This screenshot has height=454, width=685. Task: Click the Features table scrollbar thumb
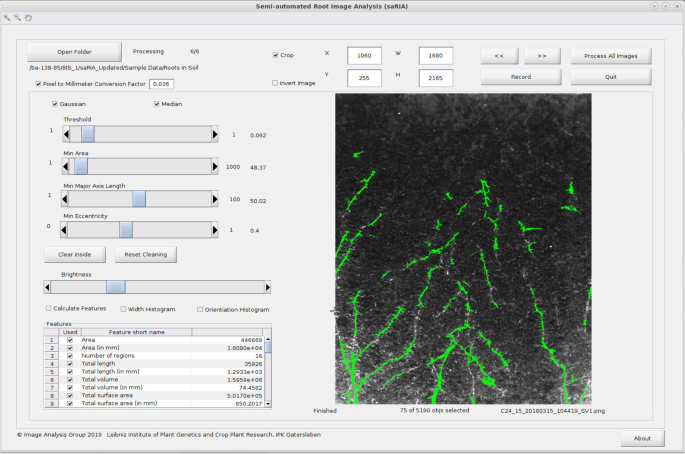coord(268,348)
